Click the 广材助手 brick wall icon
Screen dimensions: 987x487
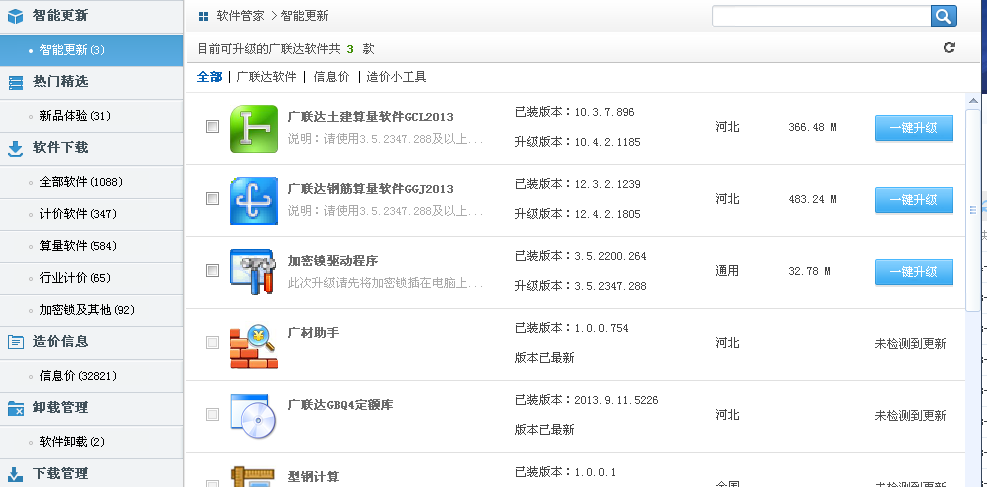point(253,347)
